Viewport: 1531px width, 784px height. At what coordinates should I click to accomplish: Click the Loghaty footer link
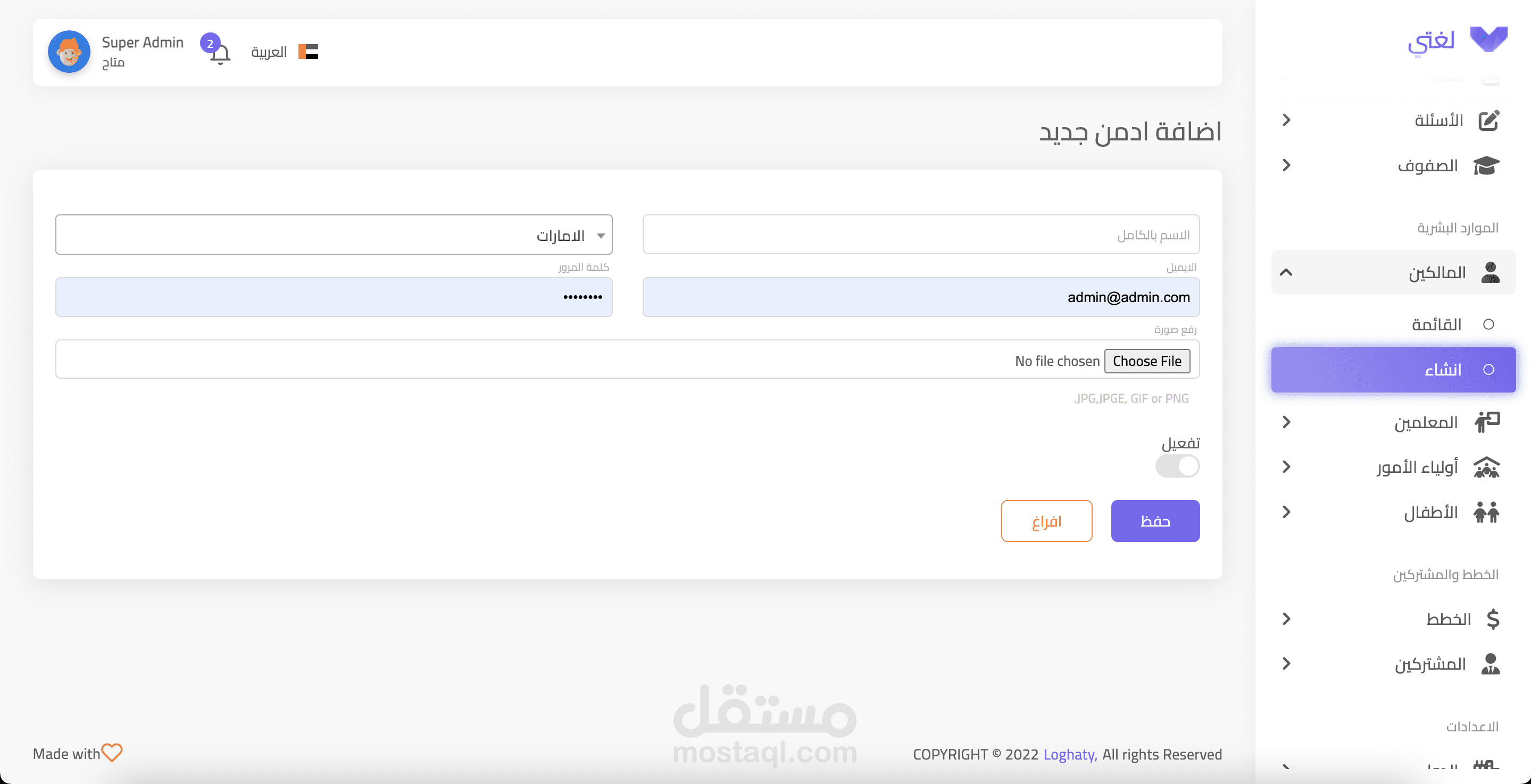pyautogui.click(x=1070, y=754)
